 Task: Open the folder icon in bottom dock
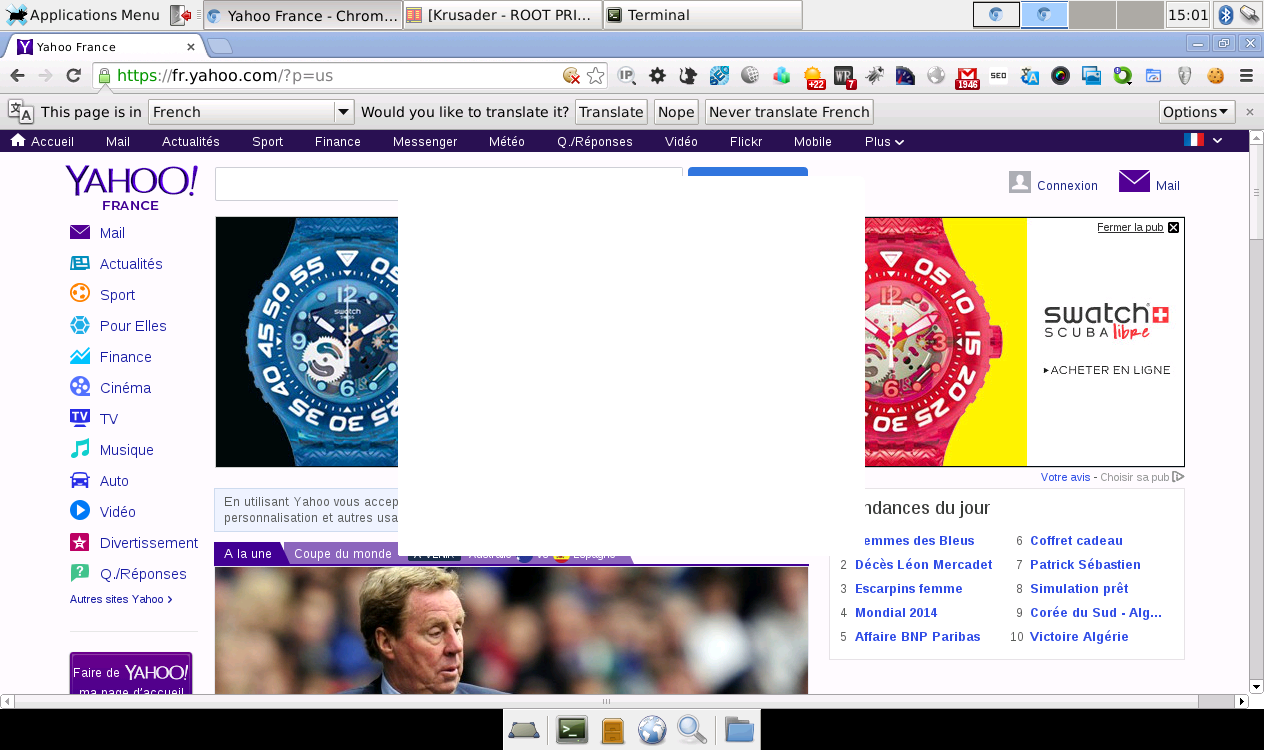pos(739,730)
